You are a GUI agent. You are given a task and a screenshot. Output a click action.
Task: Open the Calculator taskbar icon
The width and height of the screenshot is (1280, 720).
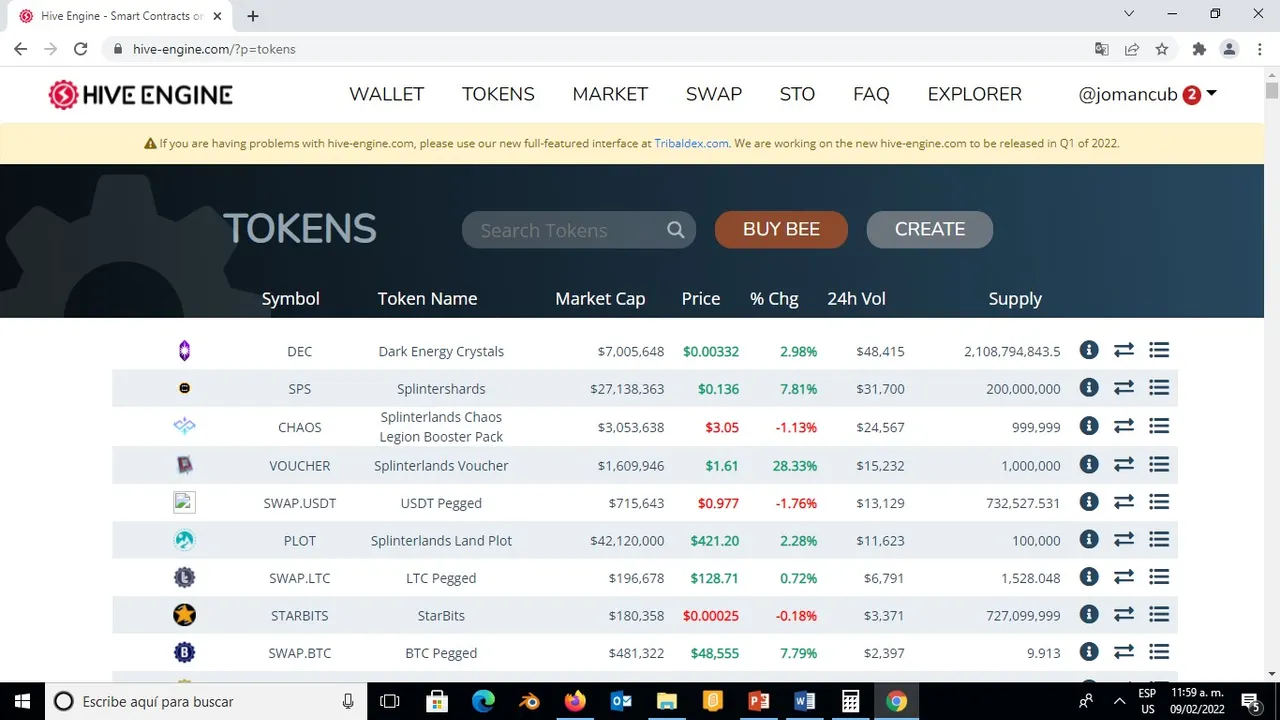[850, 701]
